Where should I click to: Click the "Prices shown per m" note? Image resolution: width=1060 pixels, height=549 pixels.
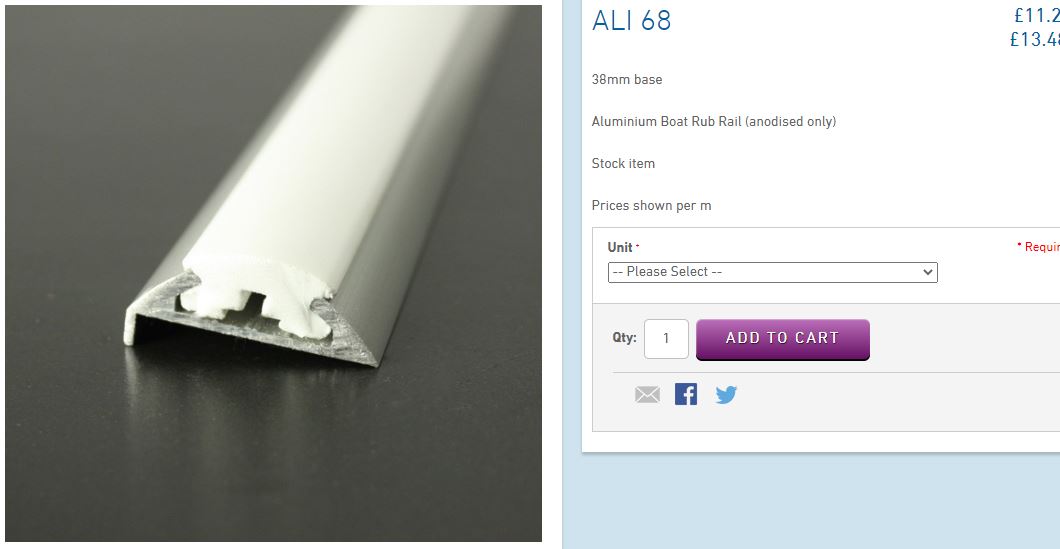(x=651, y=206)
